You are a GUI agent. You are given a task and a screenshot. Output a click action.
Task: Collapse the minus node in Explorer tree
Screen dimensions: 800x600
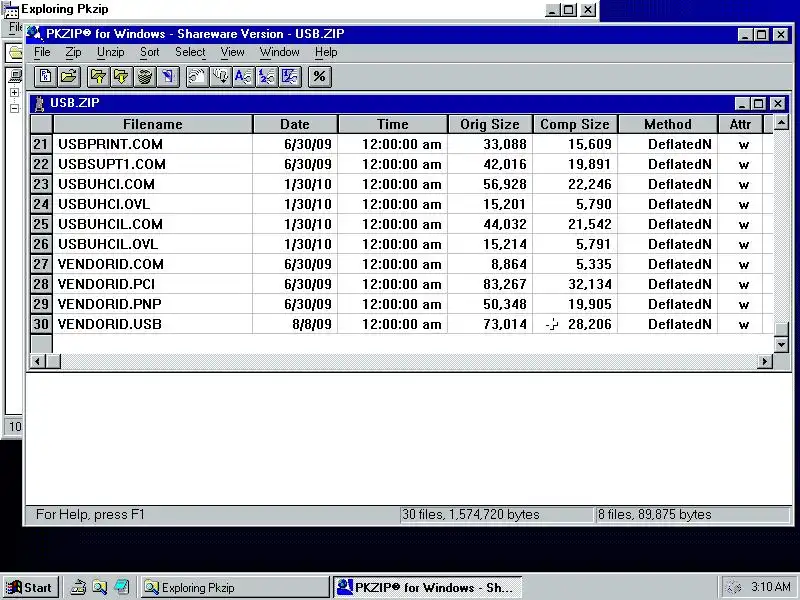(14, 108)
